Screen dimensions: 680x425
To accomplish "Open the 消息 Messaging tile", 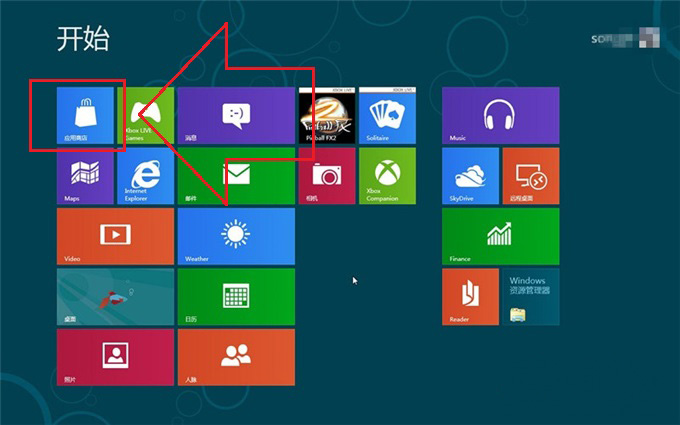I will [236, 115].
